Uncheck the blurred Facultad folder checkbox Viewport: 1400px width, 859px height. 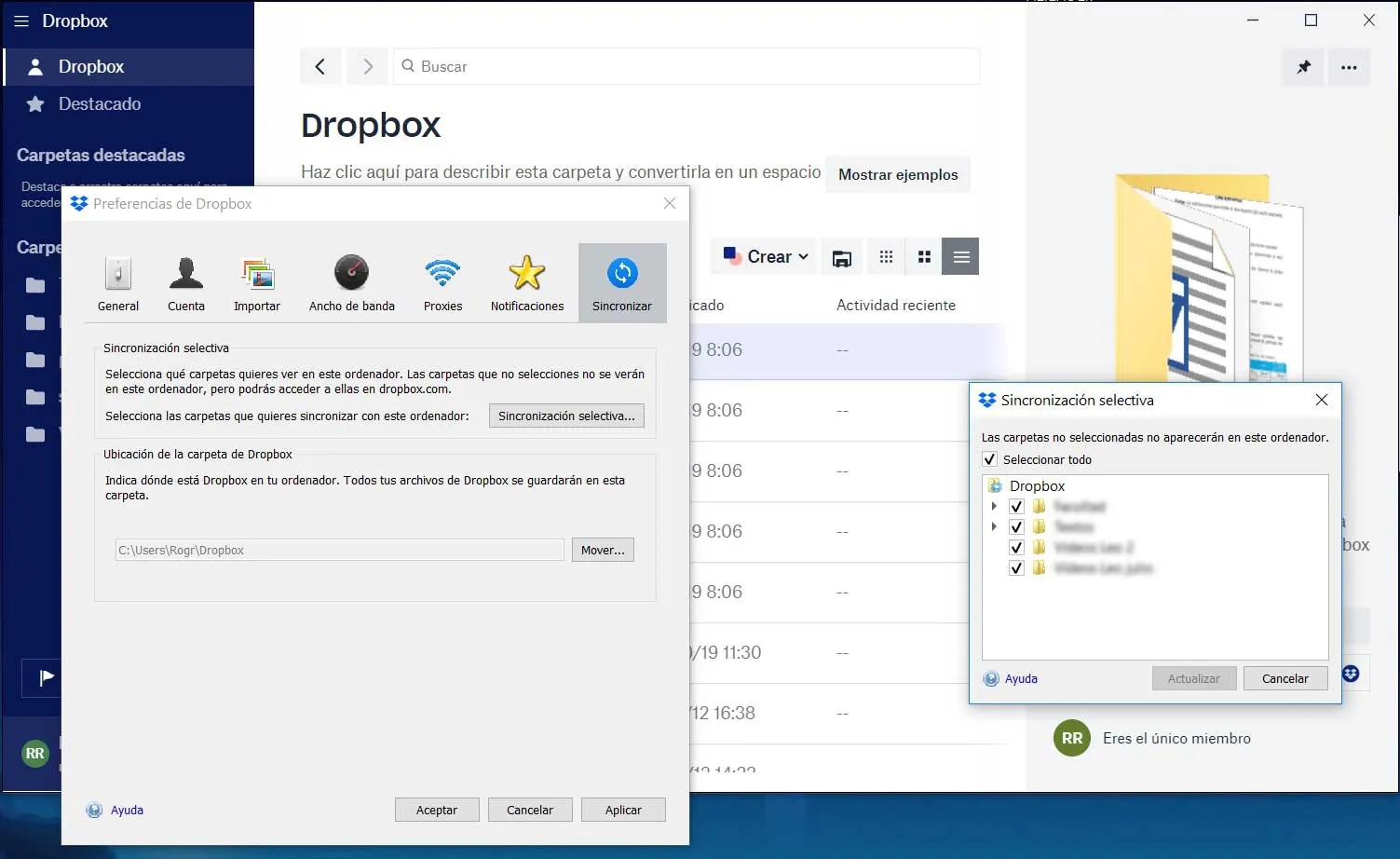point(1016,506)
